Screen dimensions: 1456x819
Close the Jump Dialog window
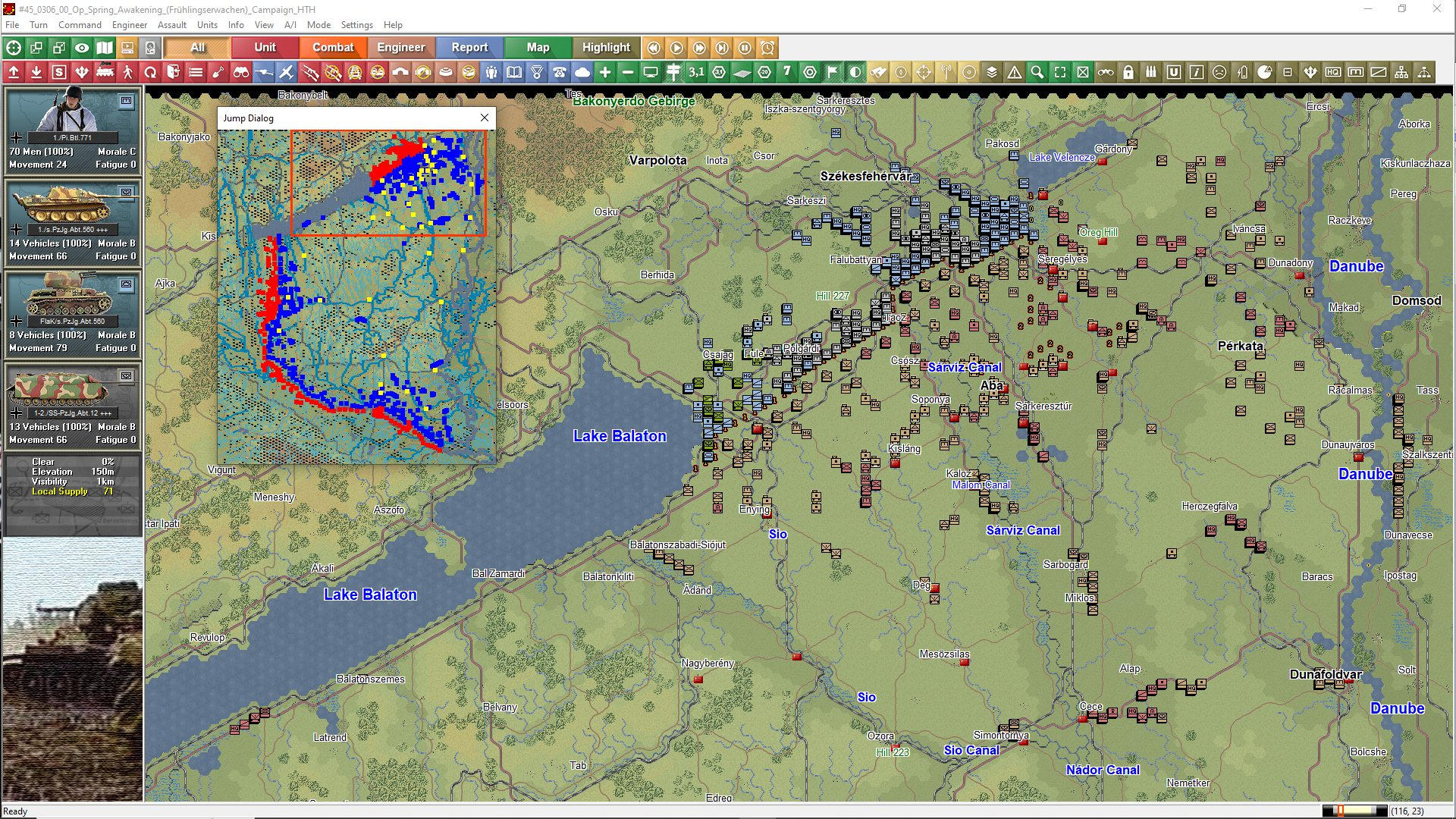click(x=485, y=118)
